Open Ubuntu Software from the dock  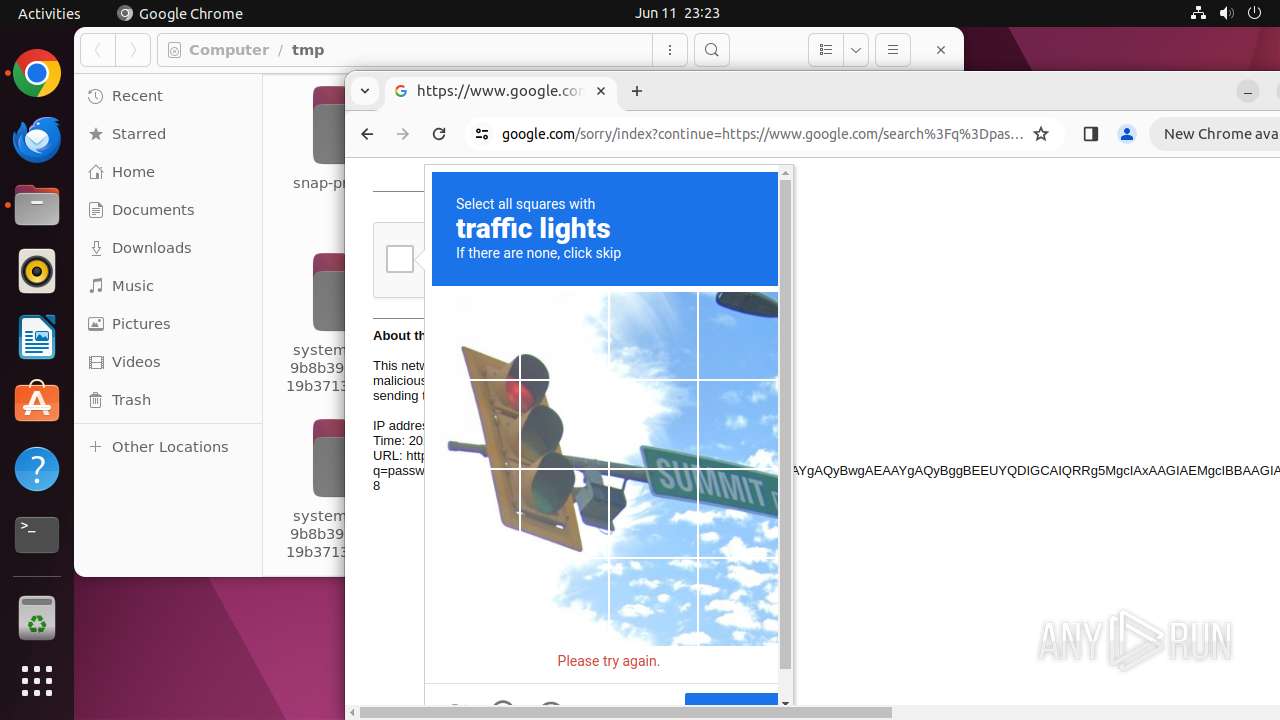pos(37,403)
